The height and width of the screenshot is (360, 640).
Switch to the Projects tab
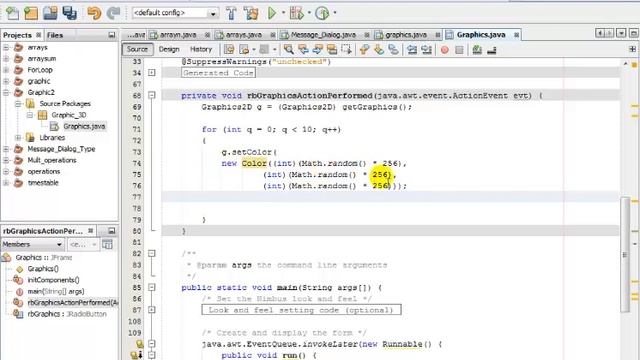[17, 35]
